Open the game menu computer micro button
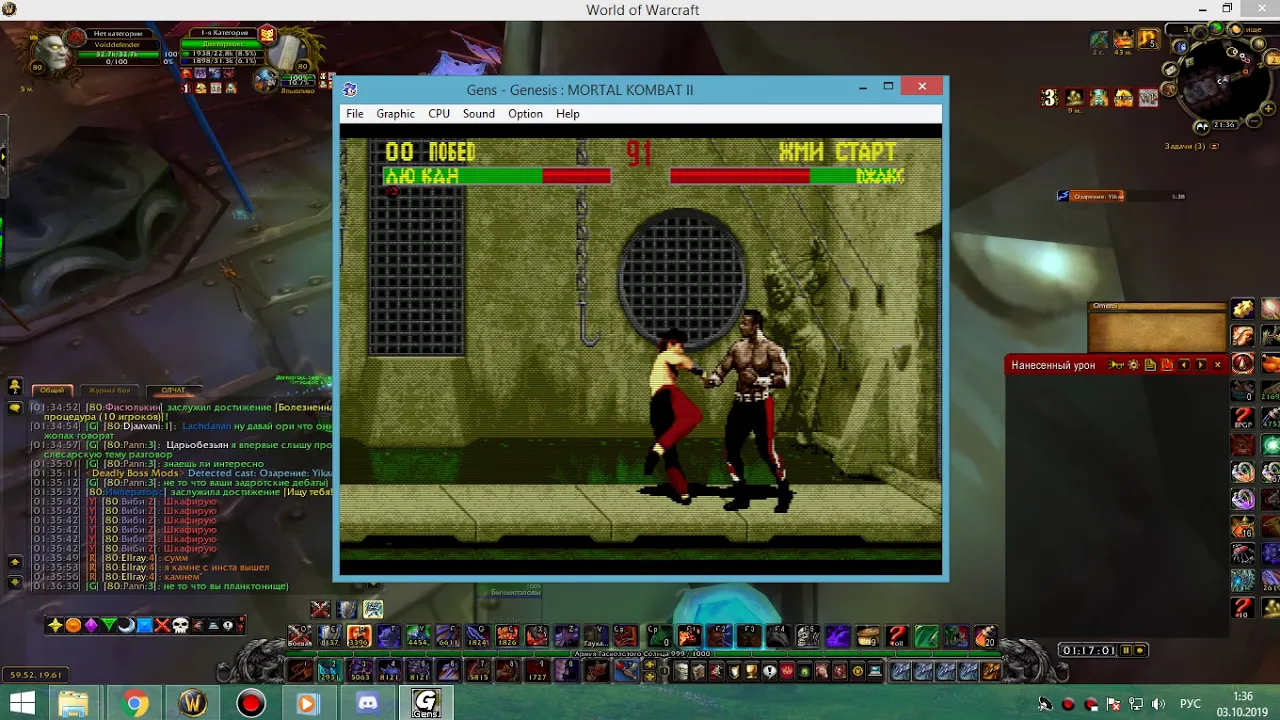Image resolution: width=1280 pixels, height=720 pixels. [x=875, y=671]
